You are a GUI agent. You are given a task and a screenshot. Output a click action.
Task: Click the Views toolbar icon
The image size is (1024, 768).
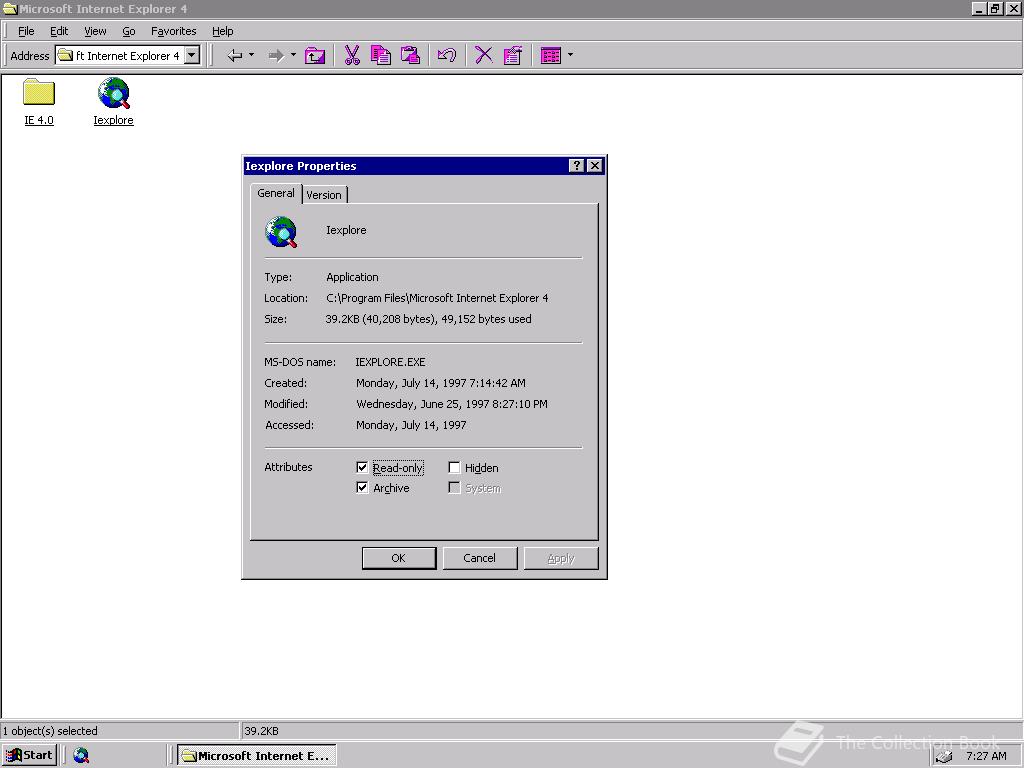(x=551, y=56)
